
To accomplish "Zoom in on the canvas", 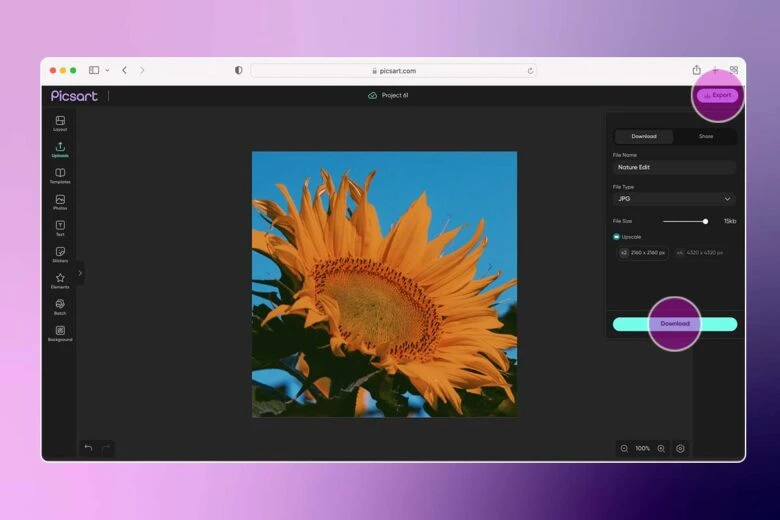I will (661, 448).
